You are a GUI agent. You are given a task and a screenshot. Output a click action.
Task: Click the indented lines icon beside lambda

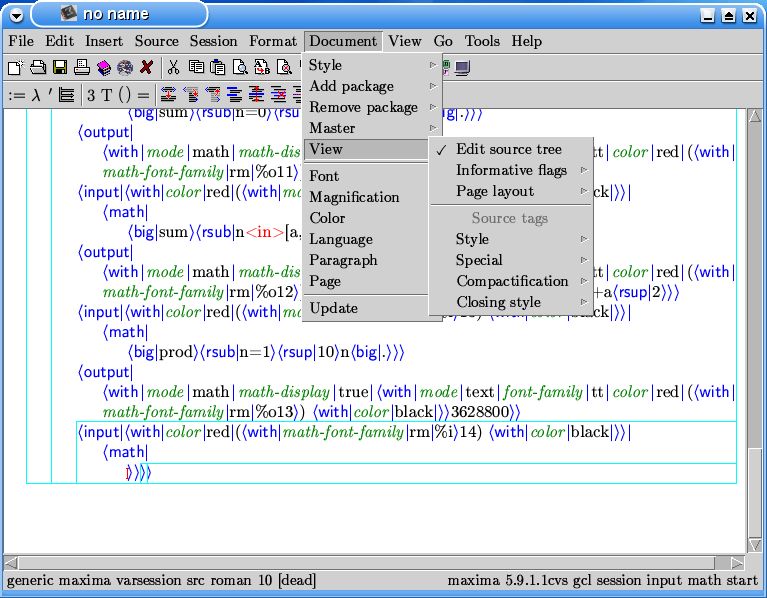[66, 94]
